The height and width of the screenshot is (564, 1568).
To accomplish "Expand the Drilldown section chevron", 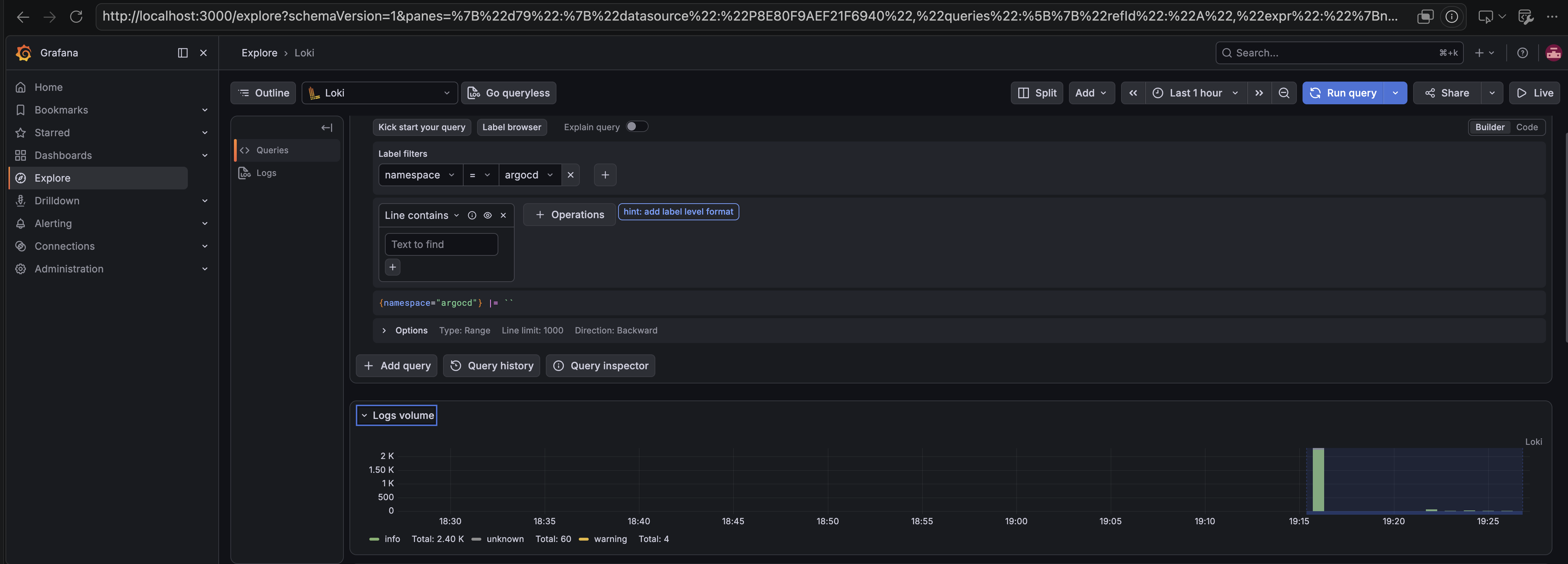I will click(x=205, y=200).
